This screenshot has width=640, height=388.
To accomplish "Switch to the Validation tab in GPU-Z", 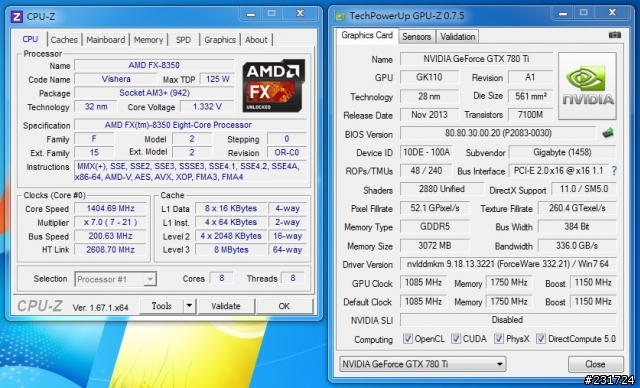I will click(x=458, y=36).
